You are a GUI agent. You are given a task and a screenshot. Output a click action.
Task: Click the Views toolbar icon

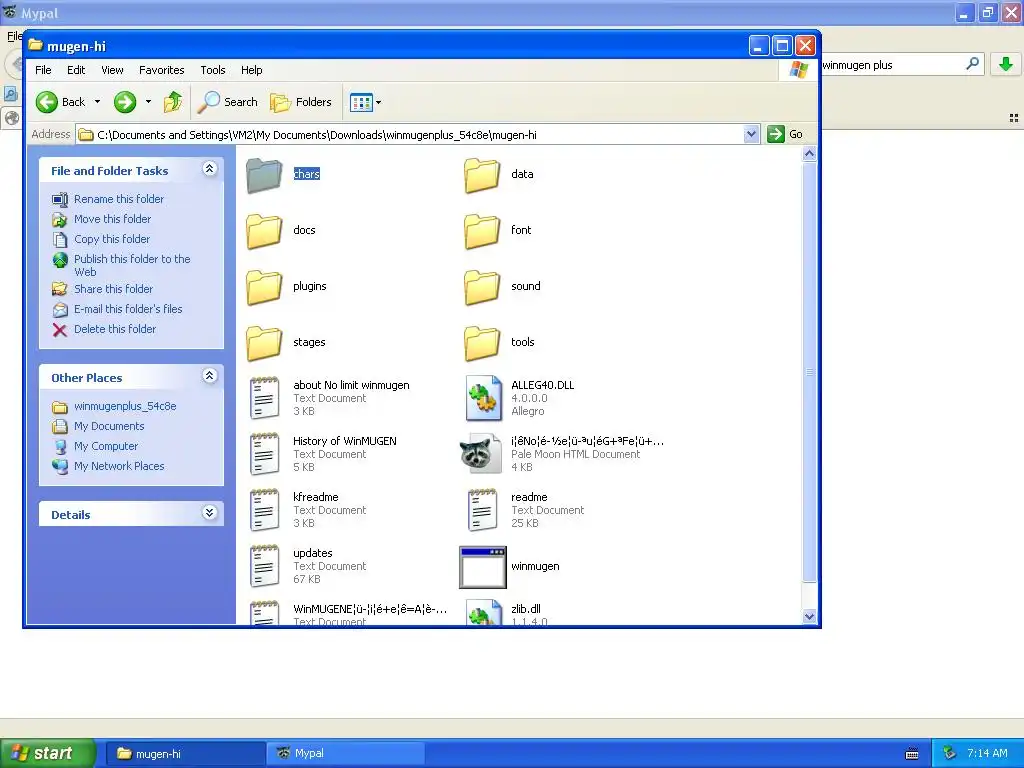360,102
